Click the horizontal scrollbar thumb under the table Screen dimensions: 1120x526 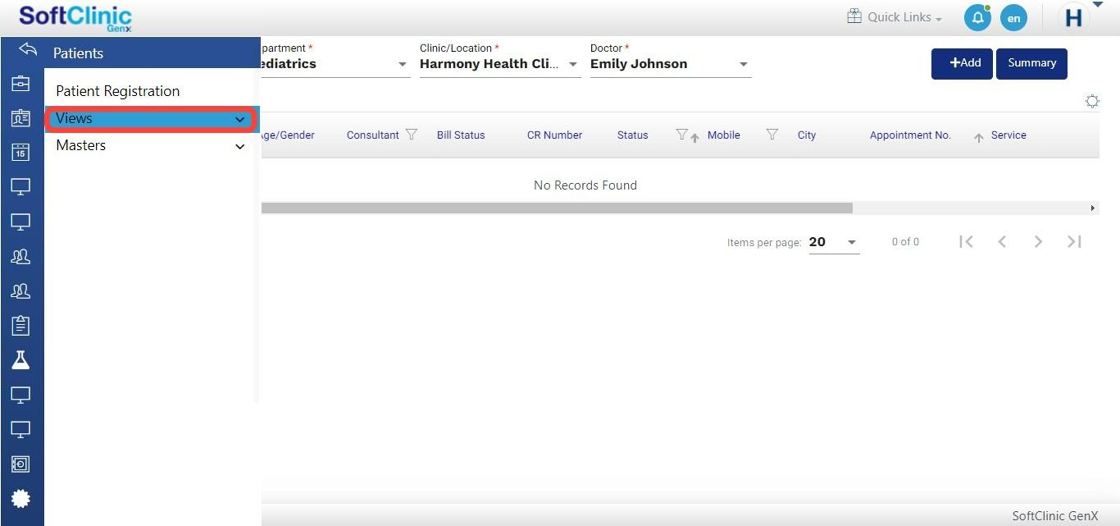point(557,208)
